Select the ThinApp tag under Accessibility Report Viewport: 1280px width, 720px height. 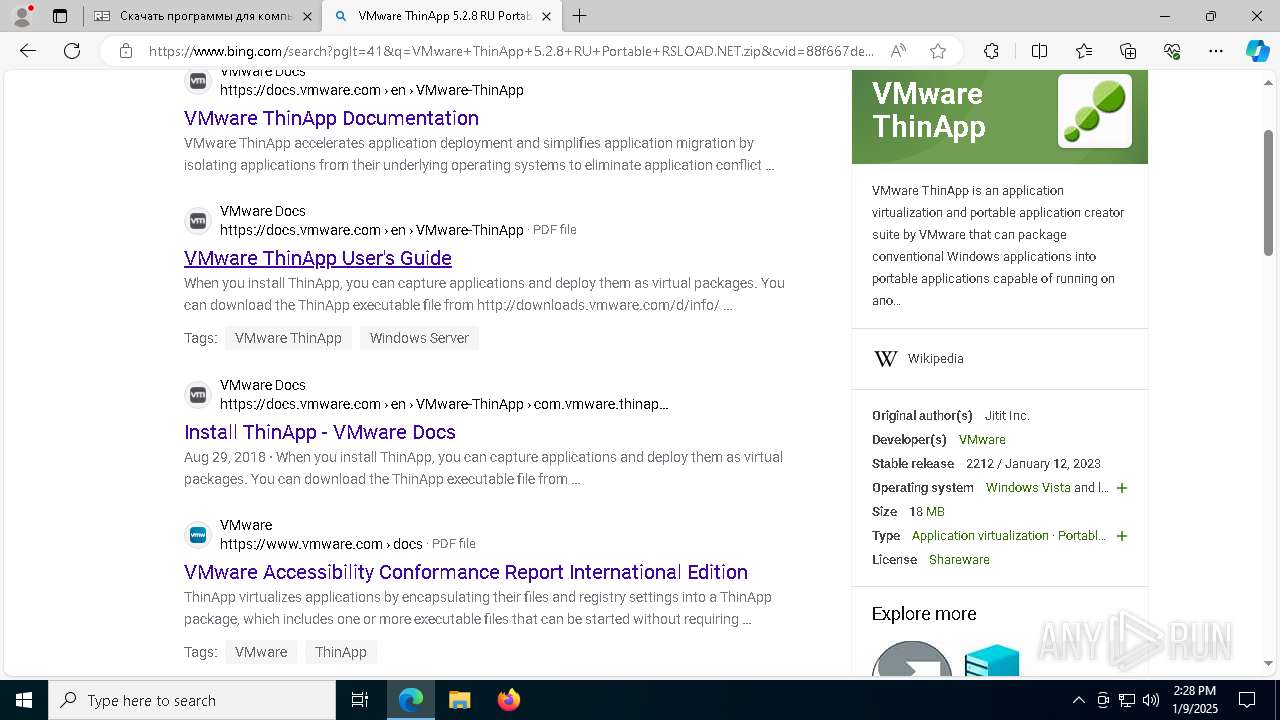pyautogui.click(x=341, y=652)
